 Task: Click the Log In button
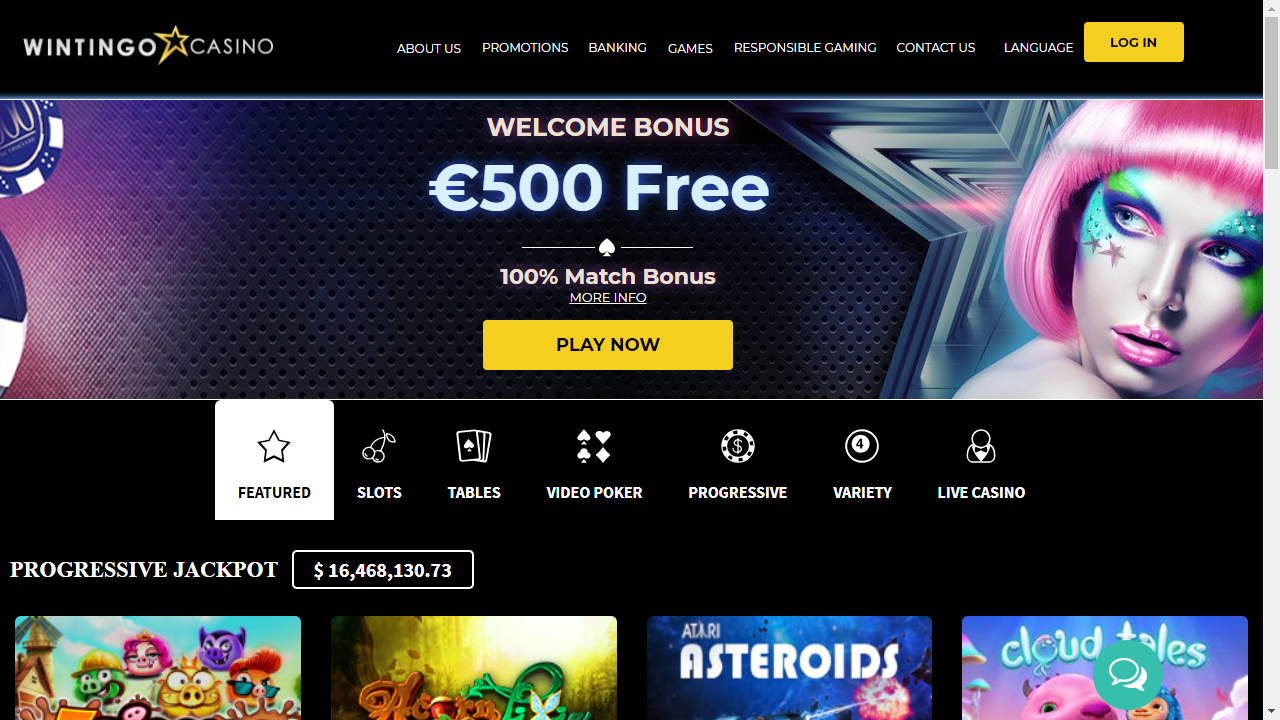pos(1134,42)
